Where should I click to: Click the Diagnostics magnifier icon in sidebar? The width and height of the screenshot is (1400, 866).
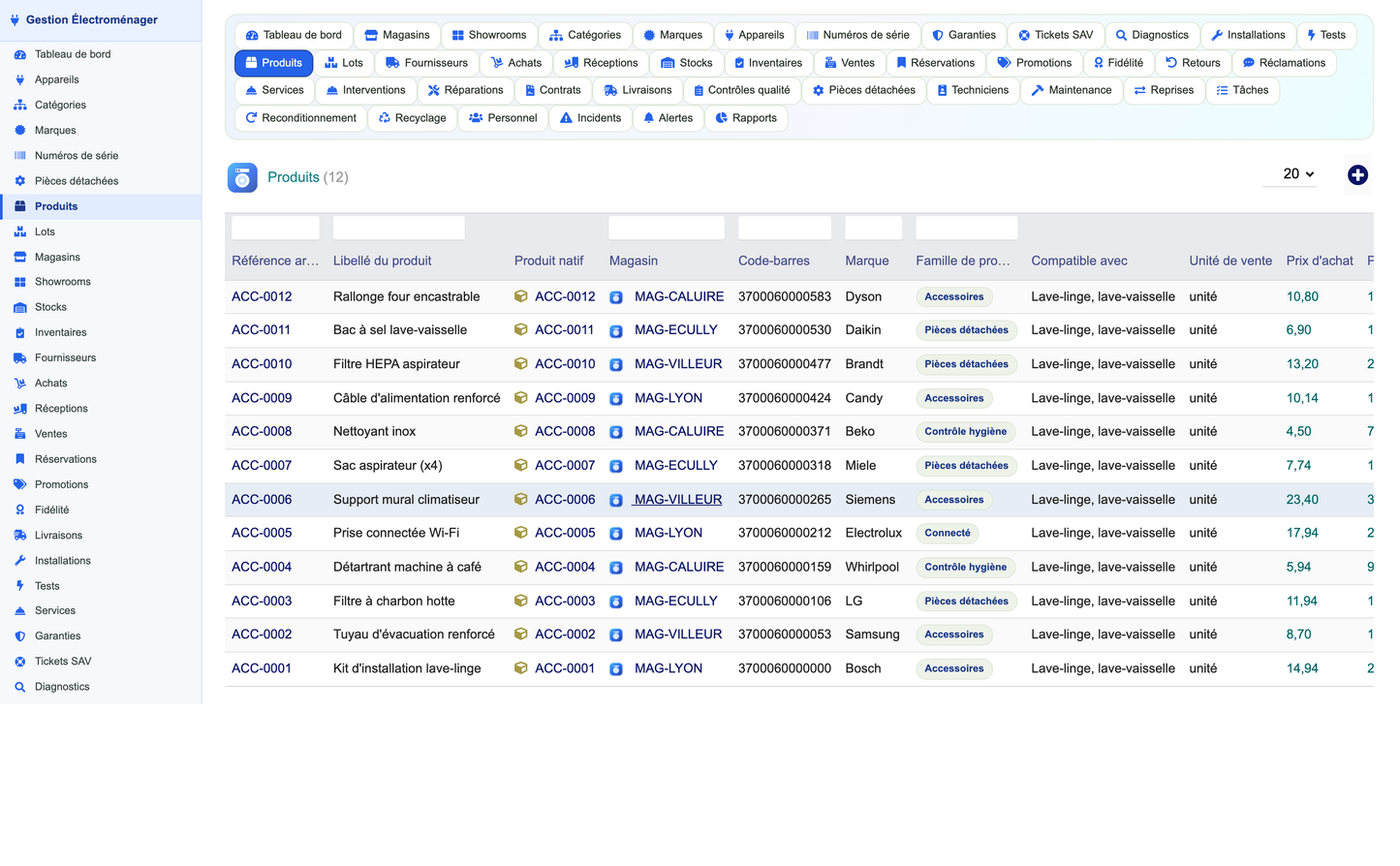(x=19, y=687)
